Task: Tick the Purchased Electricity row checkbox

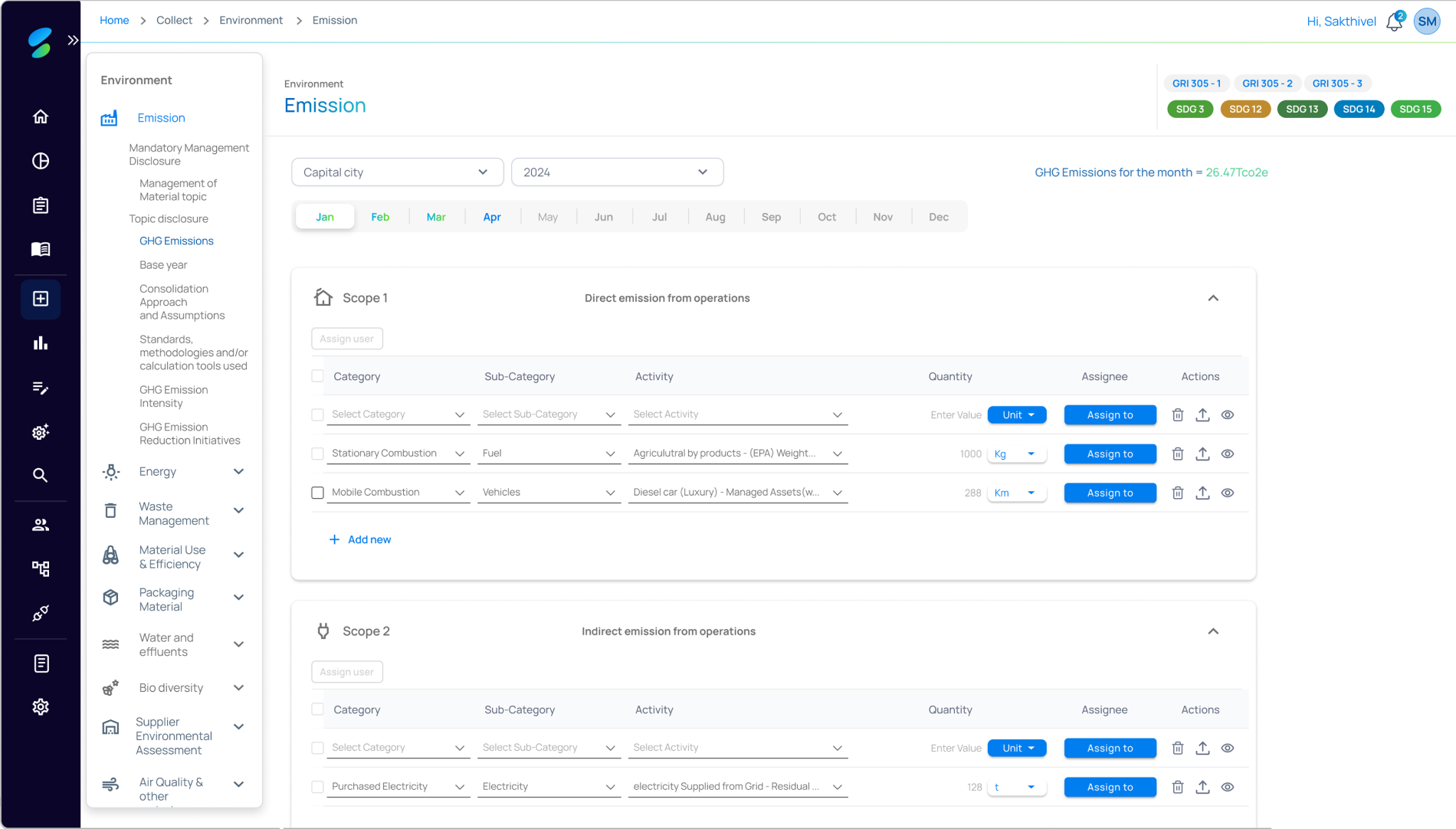Action: 317,787
